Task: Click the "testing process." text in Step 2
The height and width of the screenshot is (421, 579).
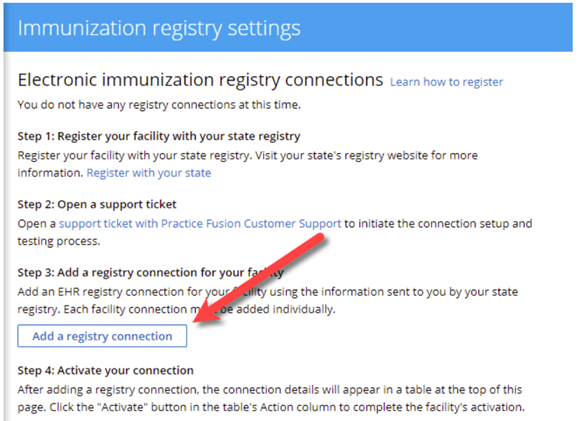Action: pyautogui.click(x=59, y=241)
